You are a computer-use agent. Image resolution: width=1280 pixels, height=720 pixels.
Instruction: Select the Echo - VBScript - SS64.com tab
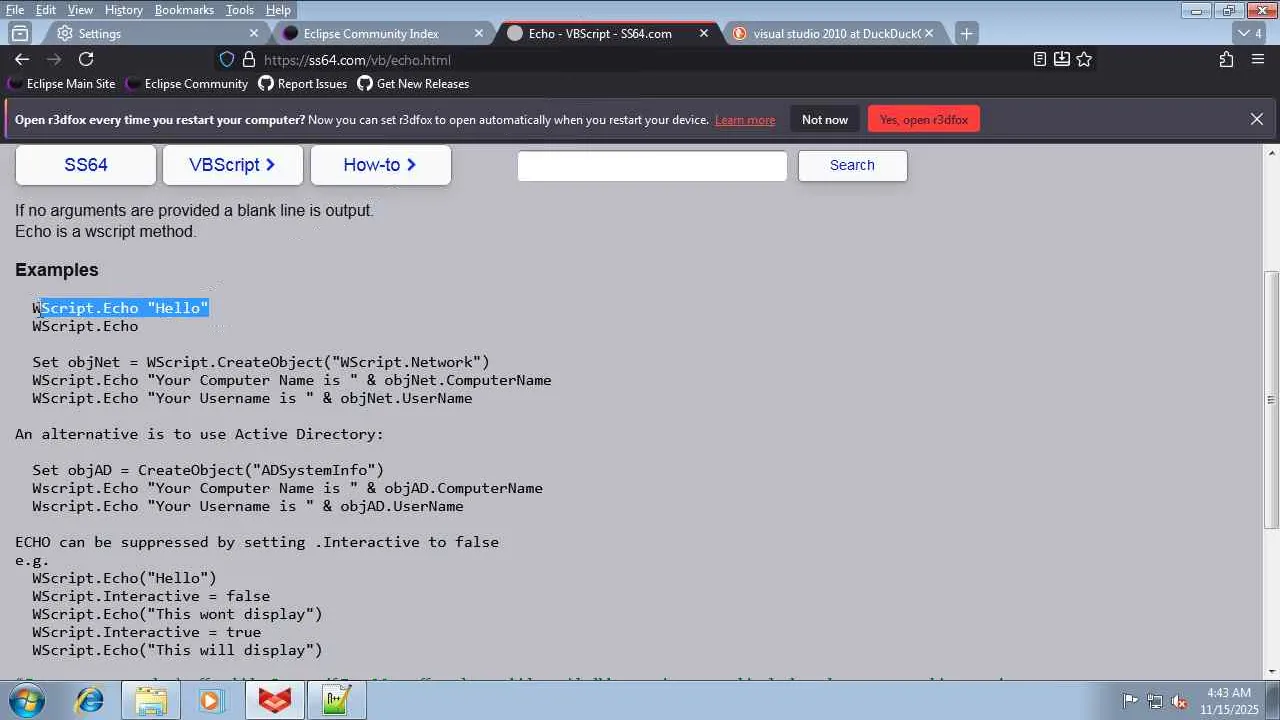point(605,33)
